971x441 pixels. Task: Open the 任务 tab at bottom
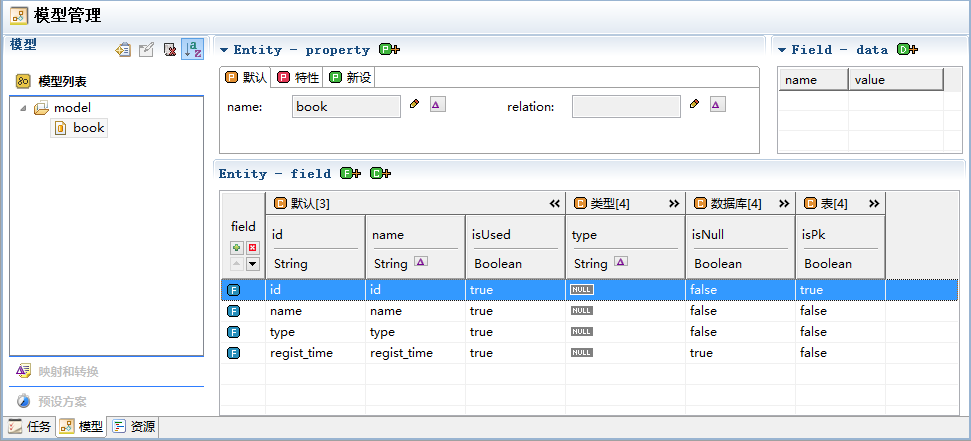30,426
